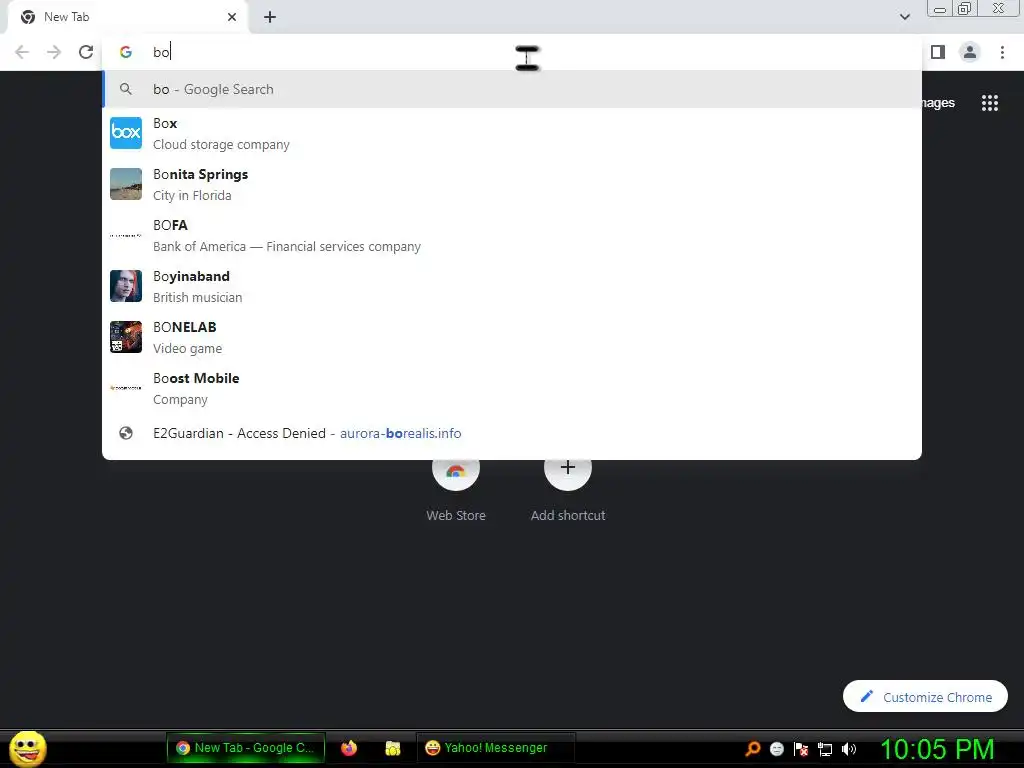1024x768 pixels.
Task: Choose the BOFA Bank of America suggestion
Action: pyautogui.click(x=512, y=235)
